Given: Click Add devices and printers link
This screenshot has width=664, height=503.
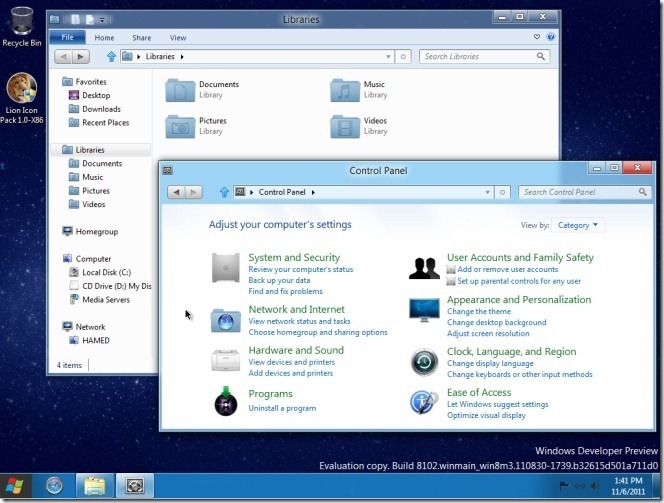Looking at the screenshot, I should [x=290, y=373].
